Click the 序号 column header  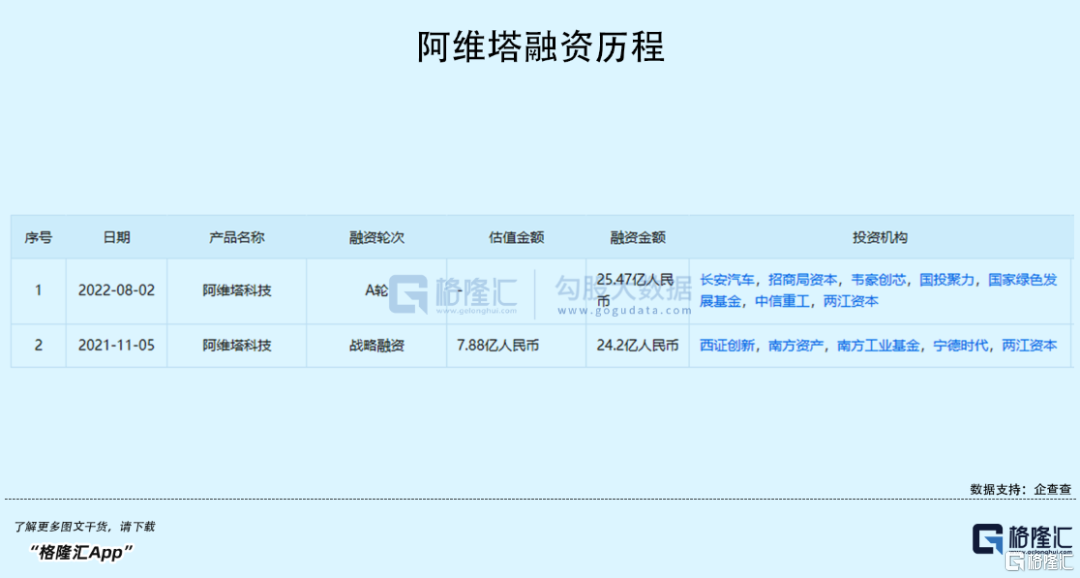pyautogui.click(x=39, y=238)
